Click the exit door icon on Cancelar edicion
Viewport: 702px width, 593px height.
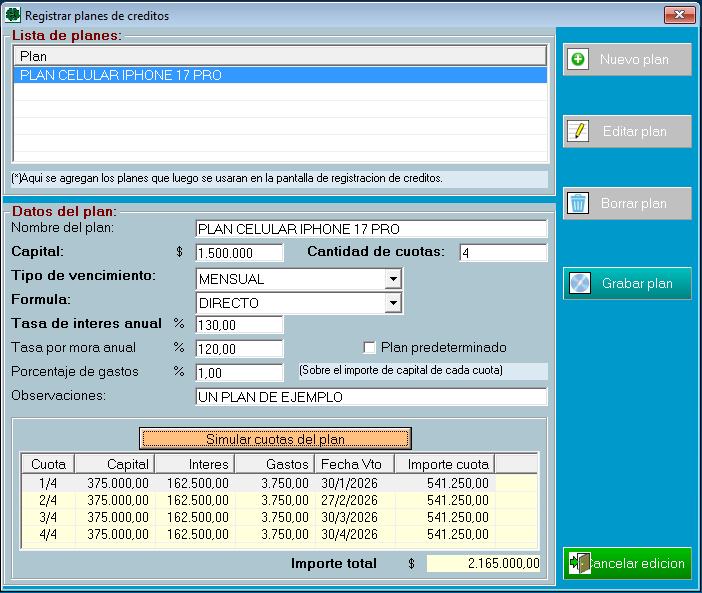580,563
